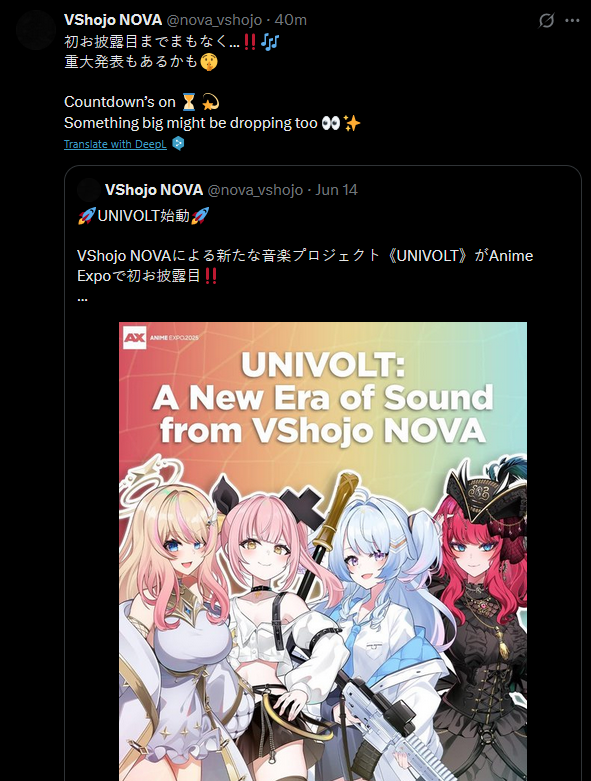Click the music notes emoji in first line
This screenshot has height=781, width=591.
pos(269,41)
